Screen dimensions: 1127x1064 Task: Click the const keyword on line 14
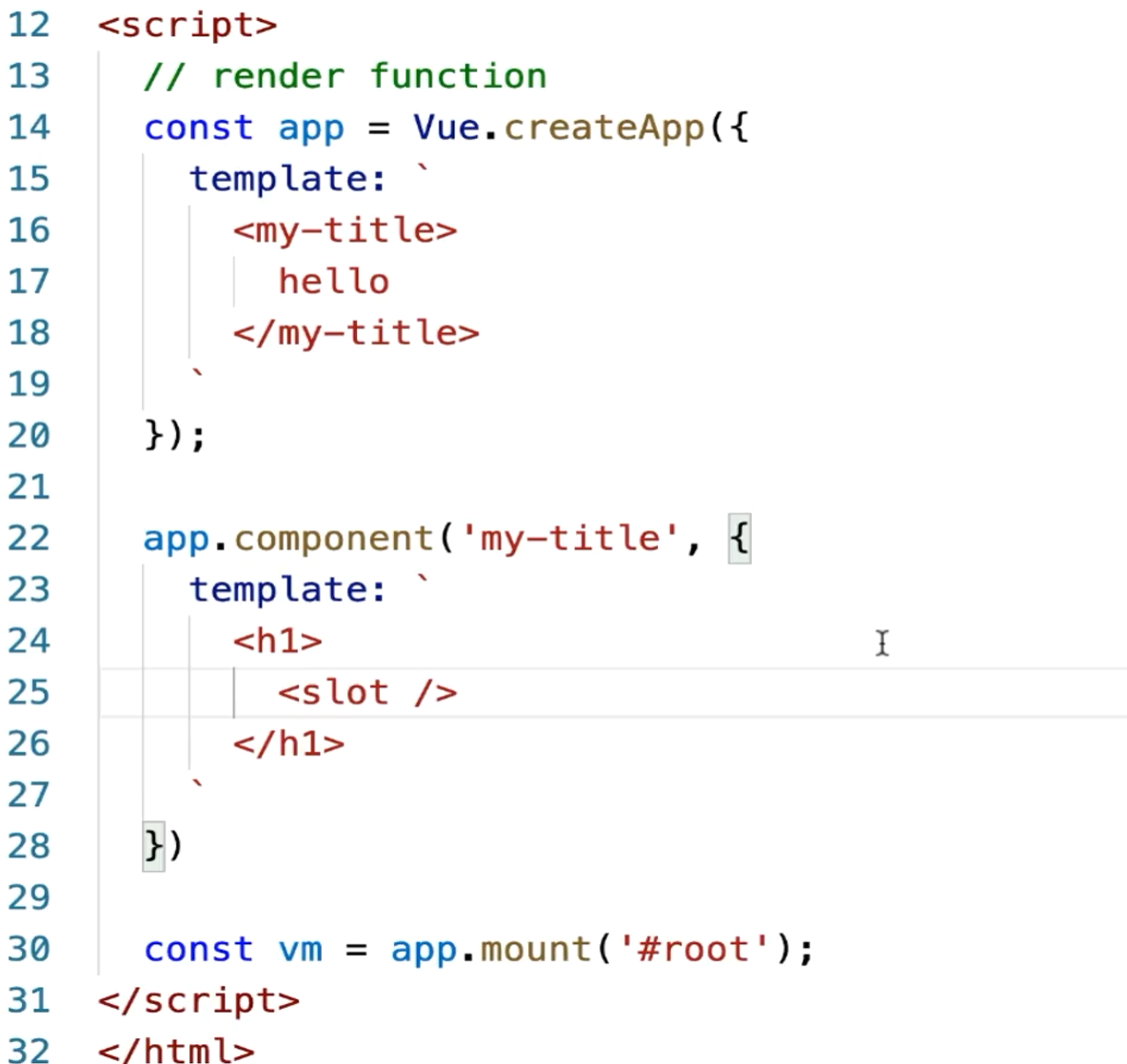(x=198, y=128)
